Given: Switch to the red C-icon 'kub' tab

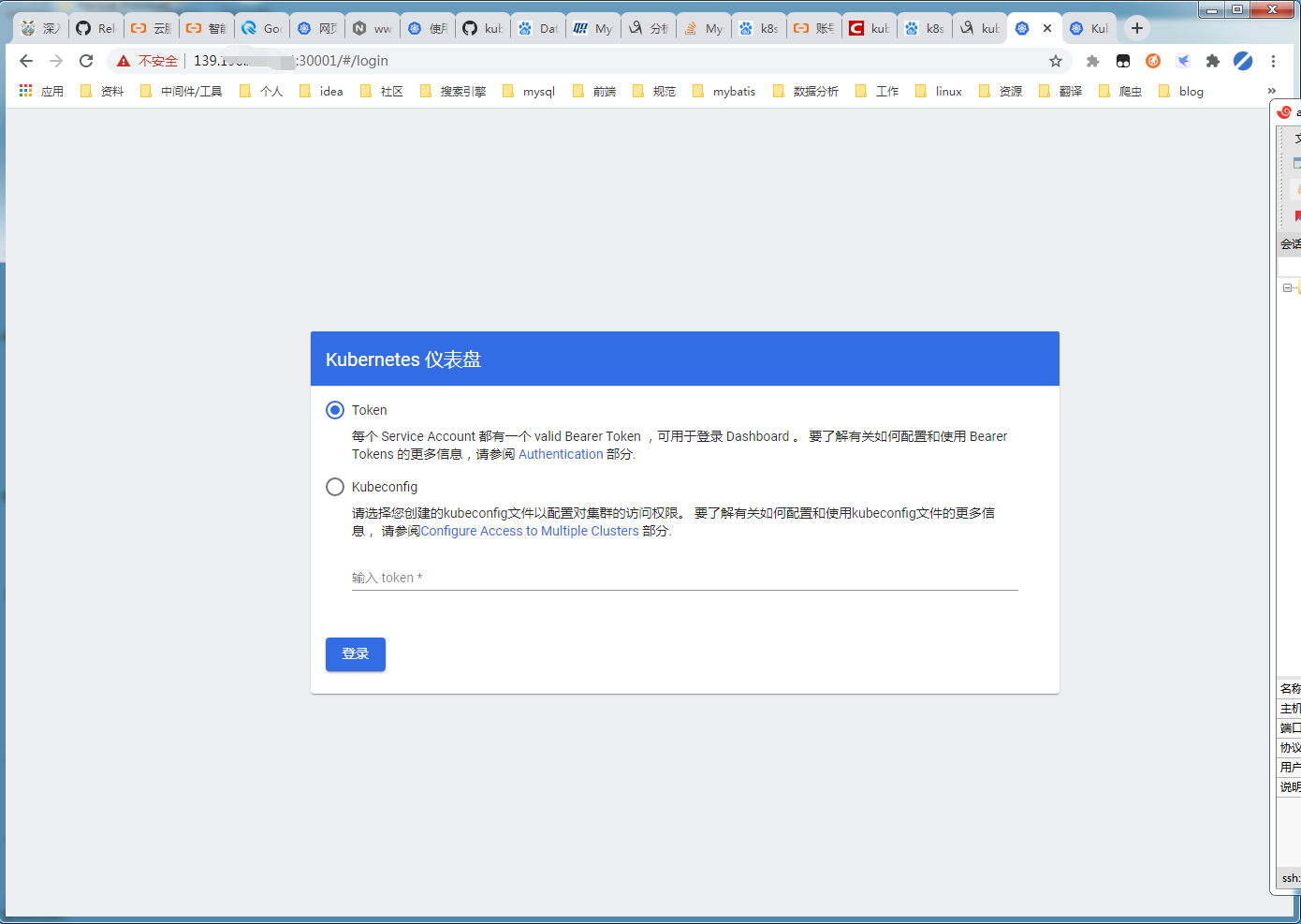Looking at the screenshot, I should 869,28.
